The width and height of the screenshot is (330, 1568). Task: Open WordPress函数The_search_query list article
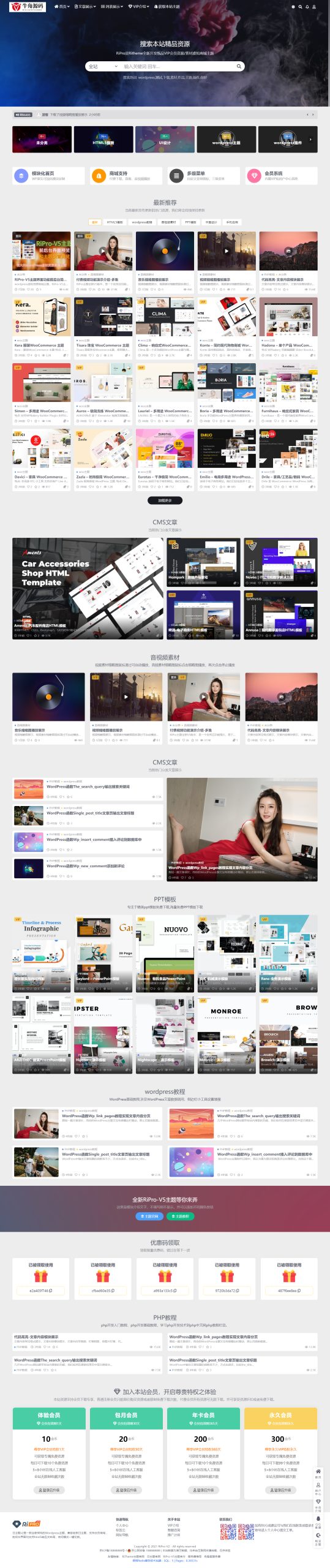(88, 786)
